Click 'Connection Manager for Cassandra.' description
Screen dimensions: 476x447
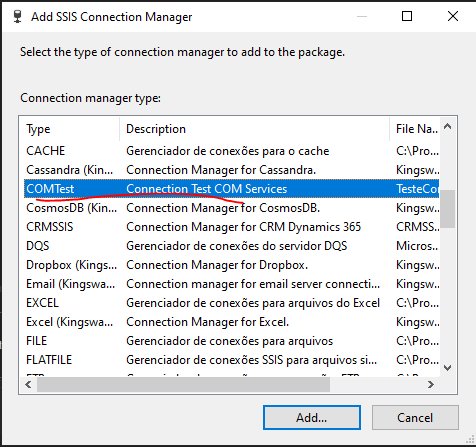(221, 170)
